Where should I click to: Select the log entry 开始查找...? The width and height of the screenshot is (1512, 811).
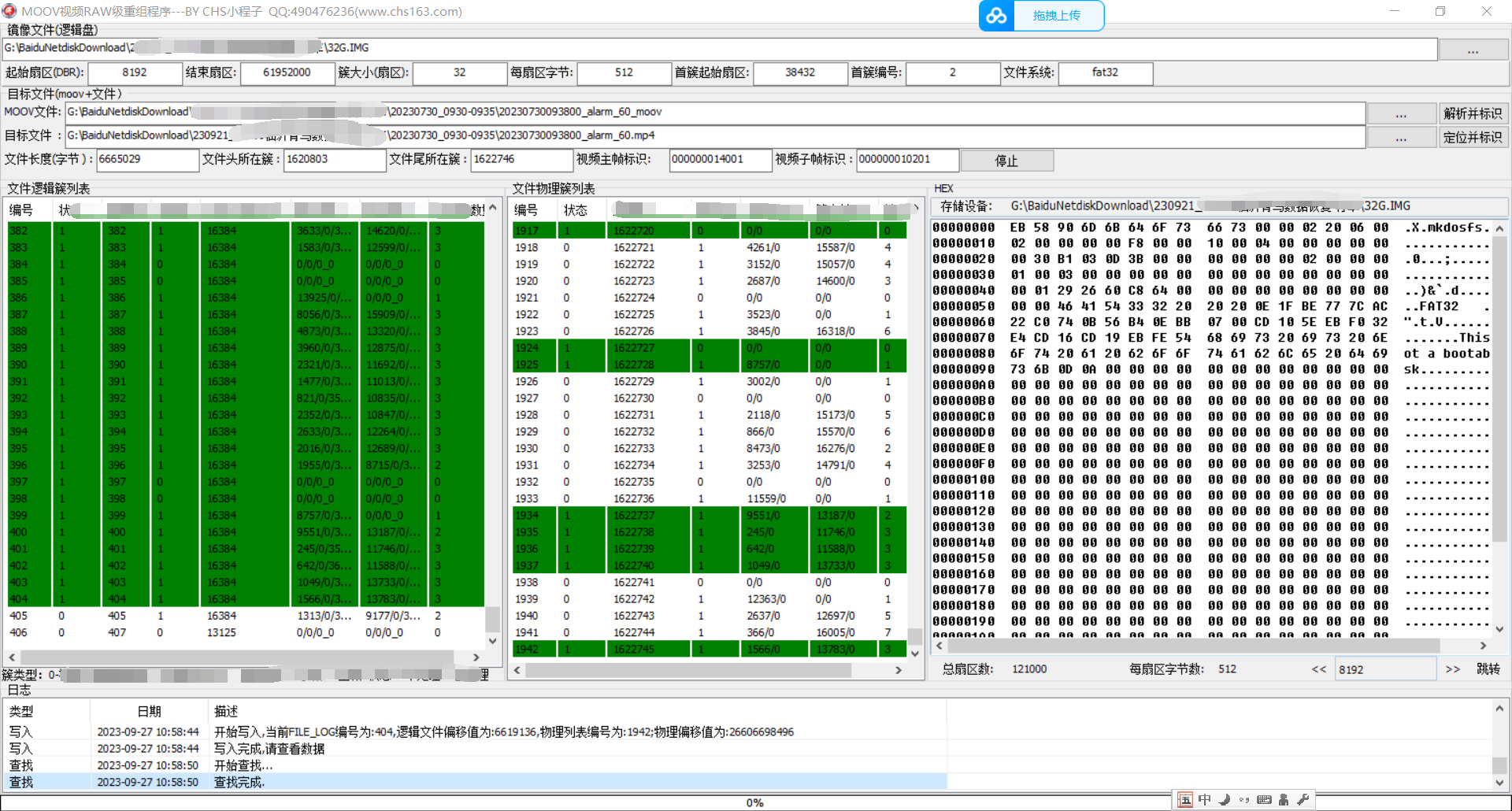pyautogui.click(x=476, y=765)
